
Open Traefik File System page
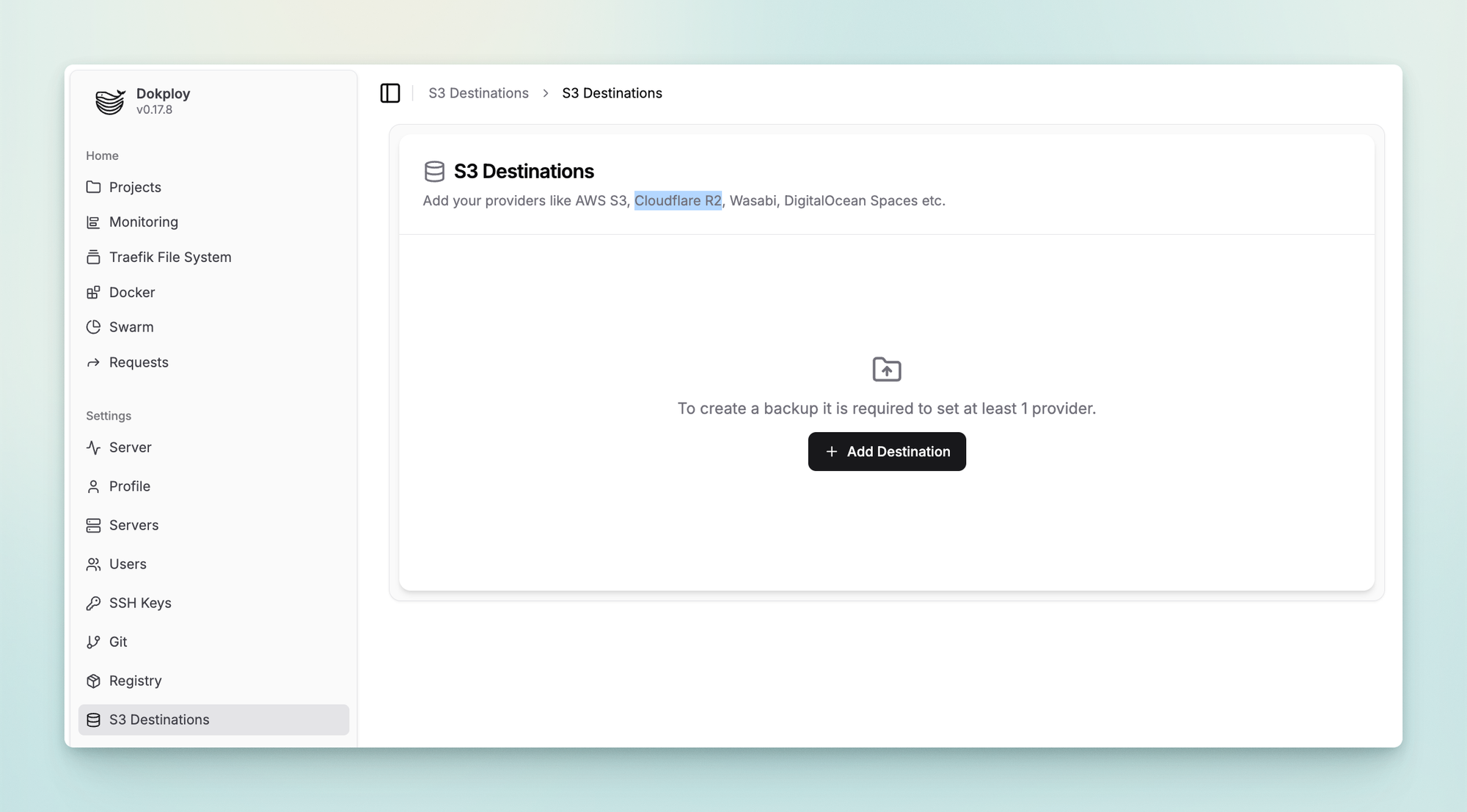click(x=169, y=257)
